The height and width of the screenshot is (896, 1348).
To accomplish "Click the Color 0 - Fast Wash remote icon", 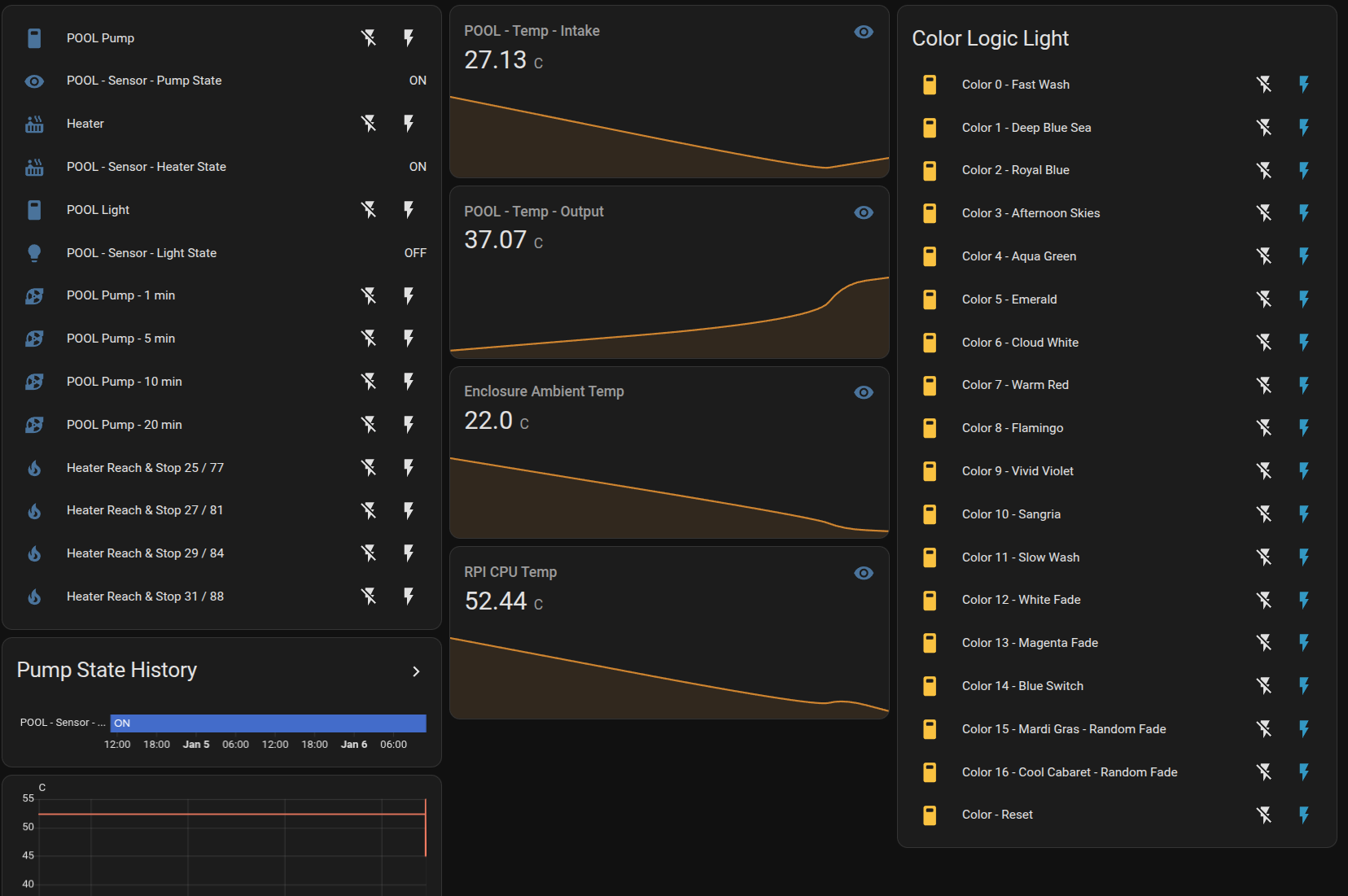I will 930,85.
